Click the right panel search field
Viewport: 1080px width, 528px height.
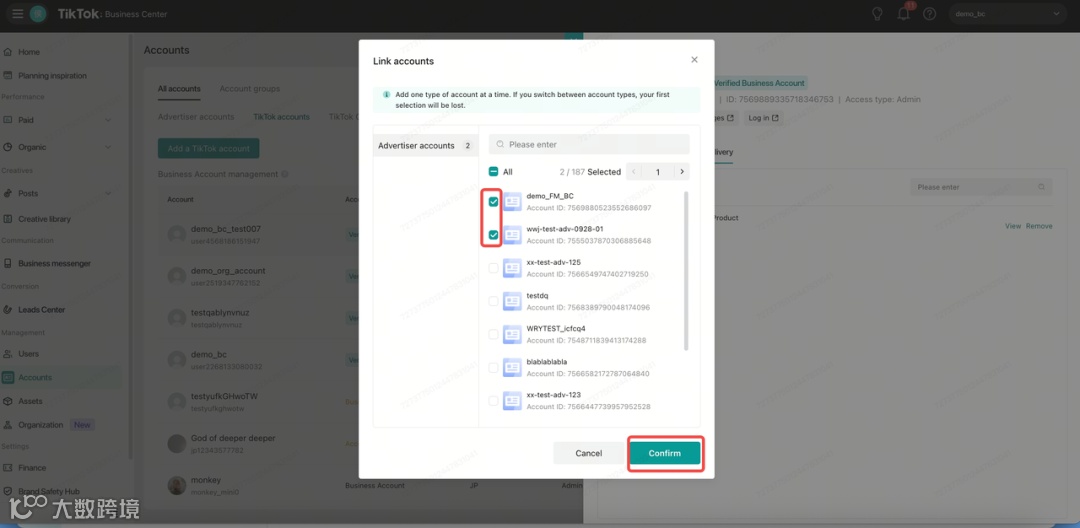pos(981,187)
